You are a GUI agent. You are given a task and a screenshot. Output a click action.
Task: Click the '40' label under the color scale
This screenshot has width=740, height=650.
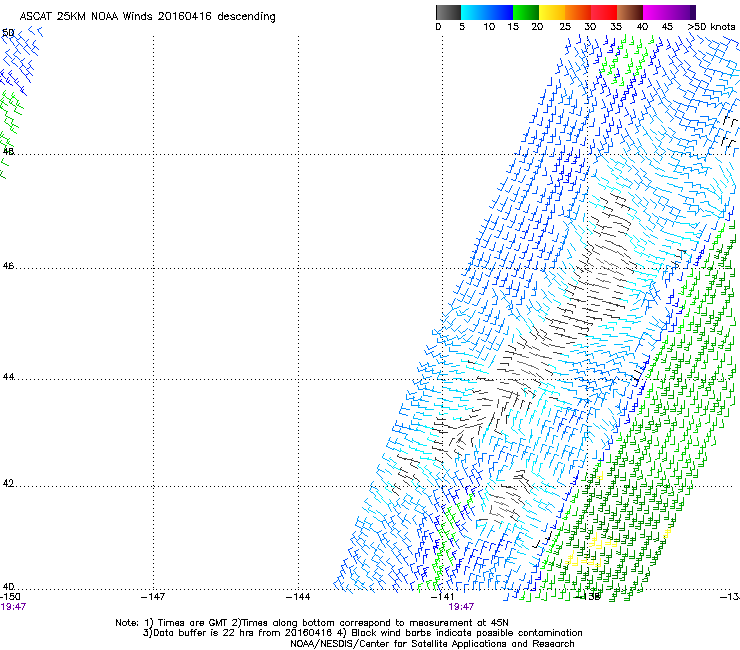click(x=642, y=27)
